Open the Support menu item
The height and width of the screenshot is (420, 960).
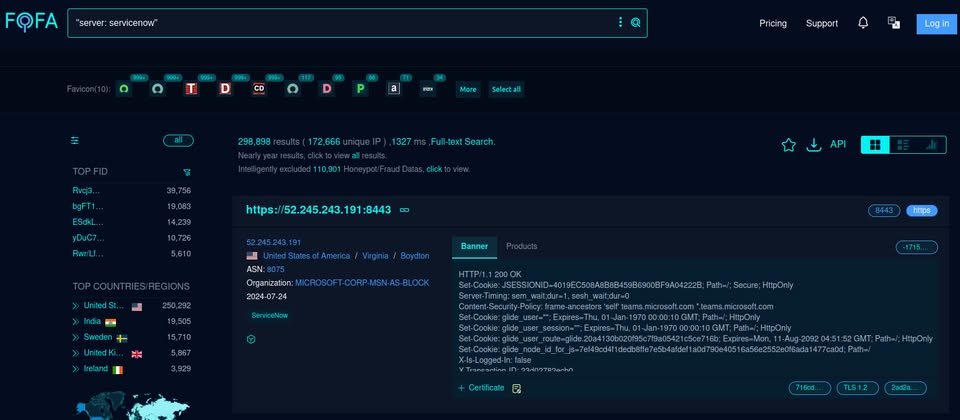click(x=822, y=23)
